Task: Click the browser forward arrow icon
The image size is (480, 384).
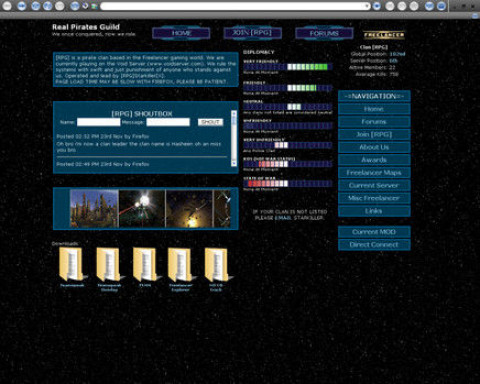Action: pos(22,6)
